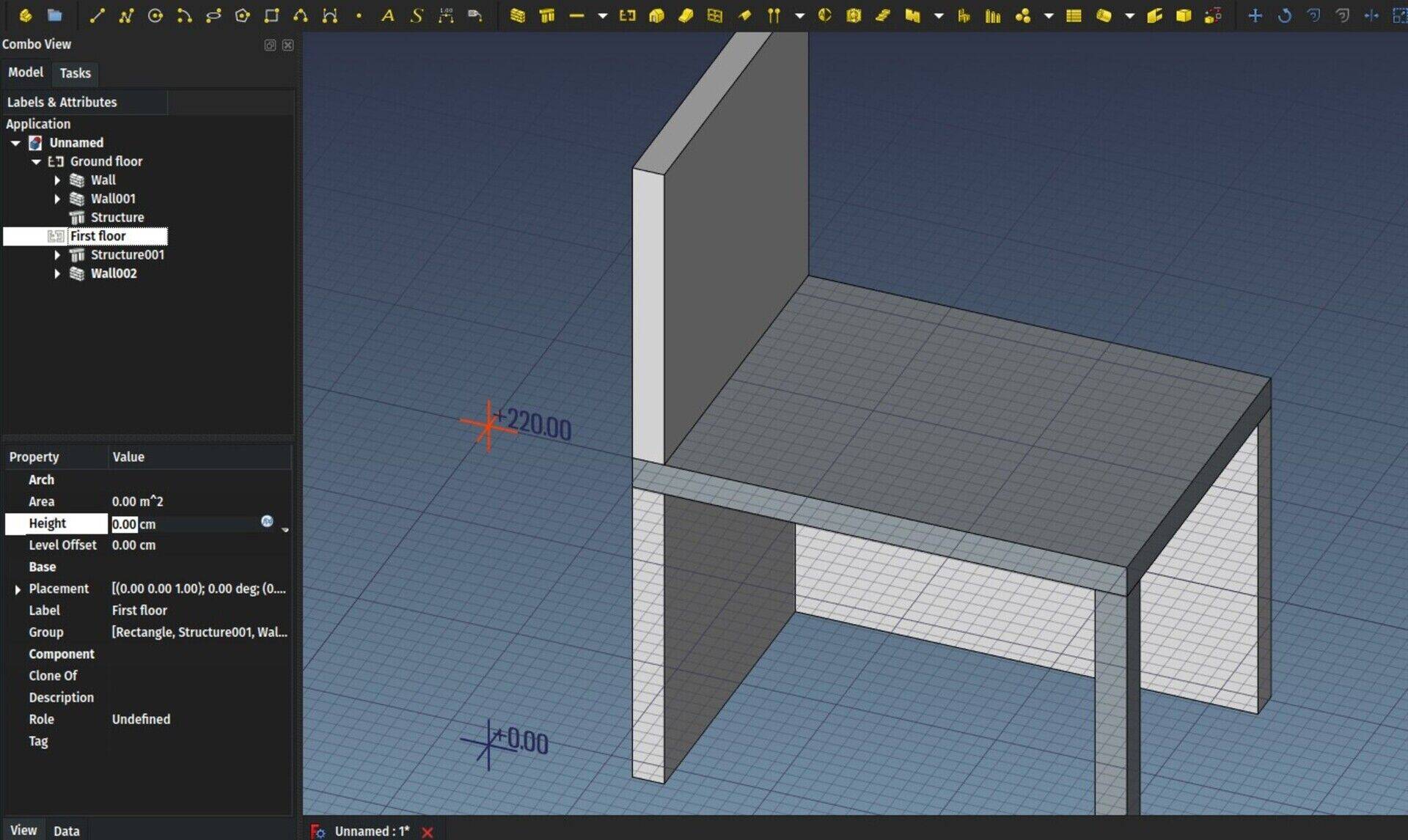Activate the Schedule tool
1408x840 pixels.
(1074, 15)
